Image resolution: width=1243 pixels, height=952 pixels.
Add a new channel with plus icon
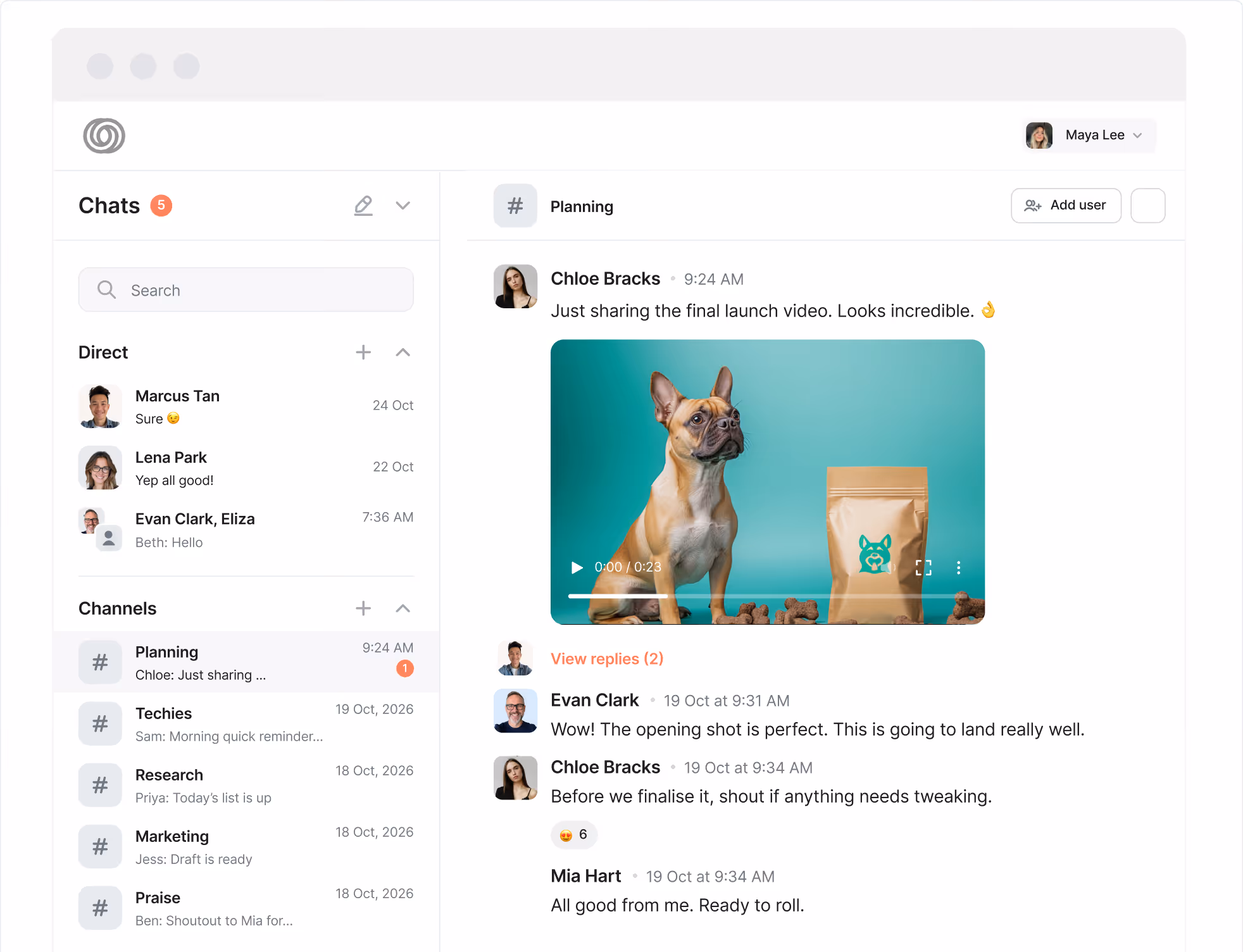point(363,608)
